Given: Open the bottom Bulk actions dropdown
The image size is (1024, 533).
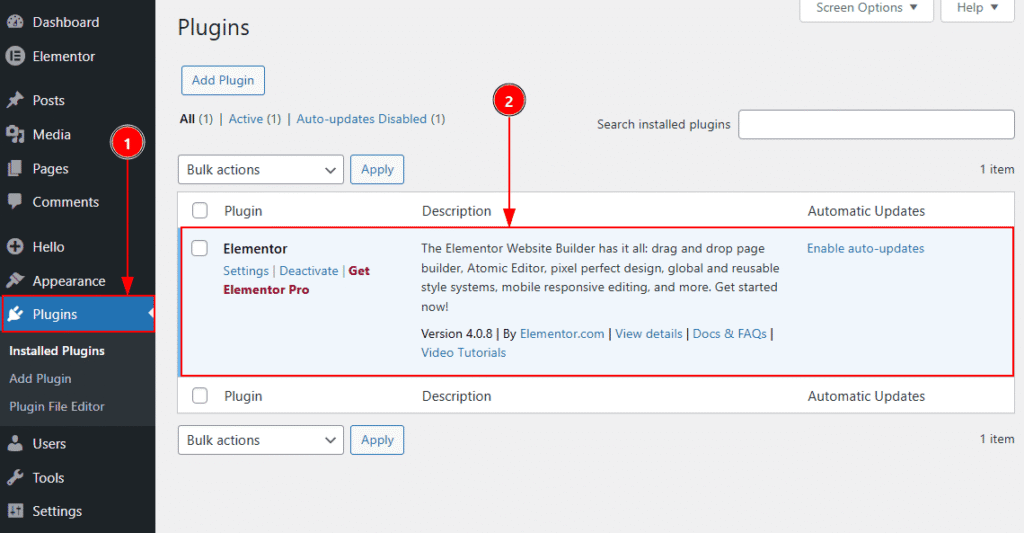Looking at the screenshot, I should (261, 440).
